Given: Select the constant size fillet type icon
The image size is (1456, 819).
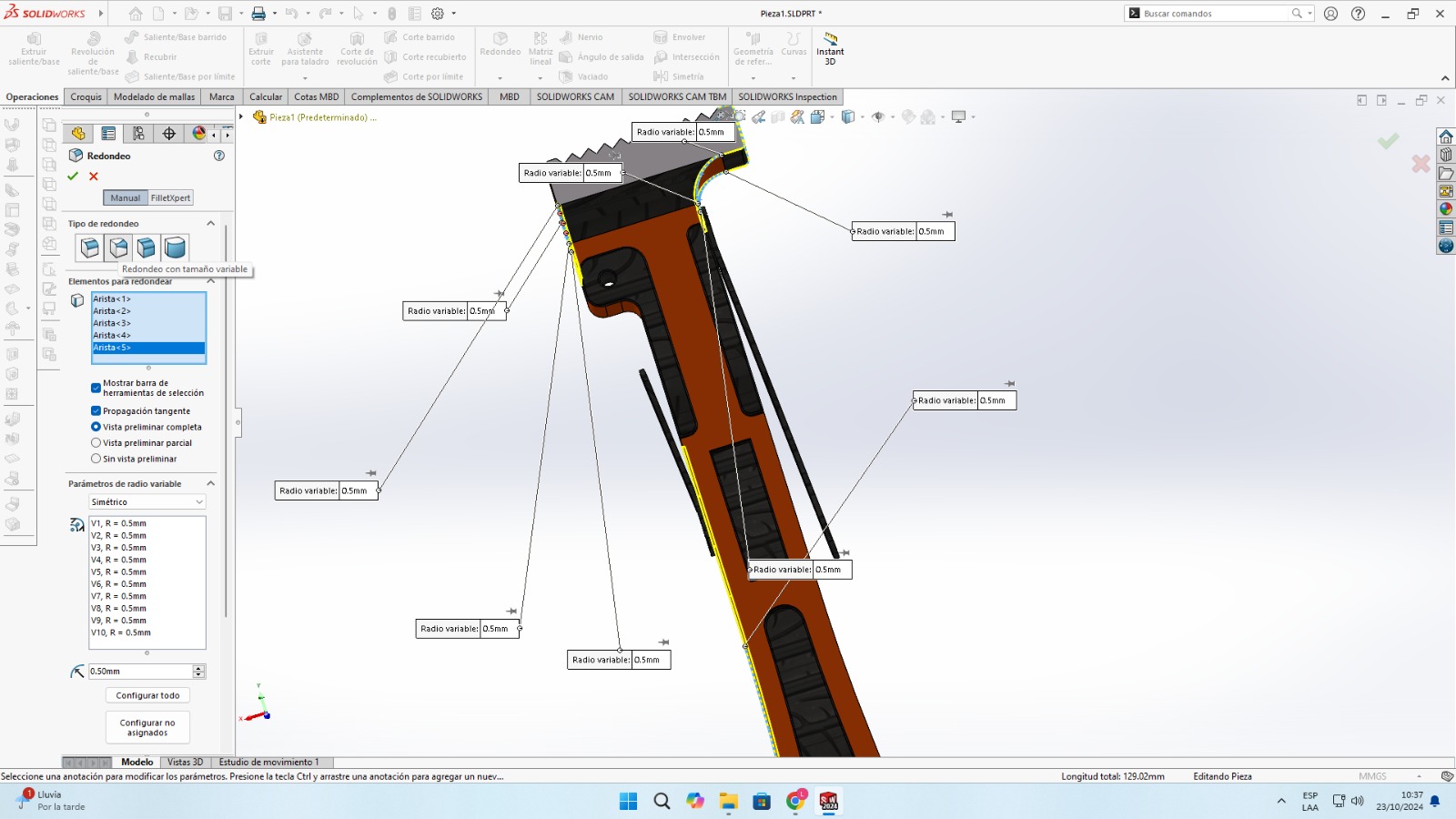Looking at the screenshot, I should [x=90, y=248].
